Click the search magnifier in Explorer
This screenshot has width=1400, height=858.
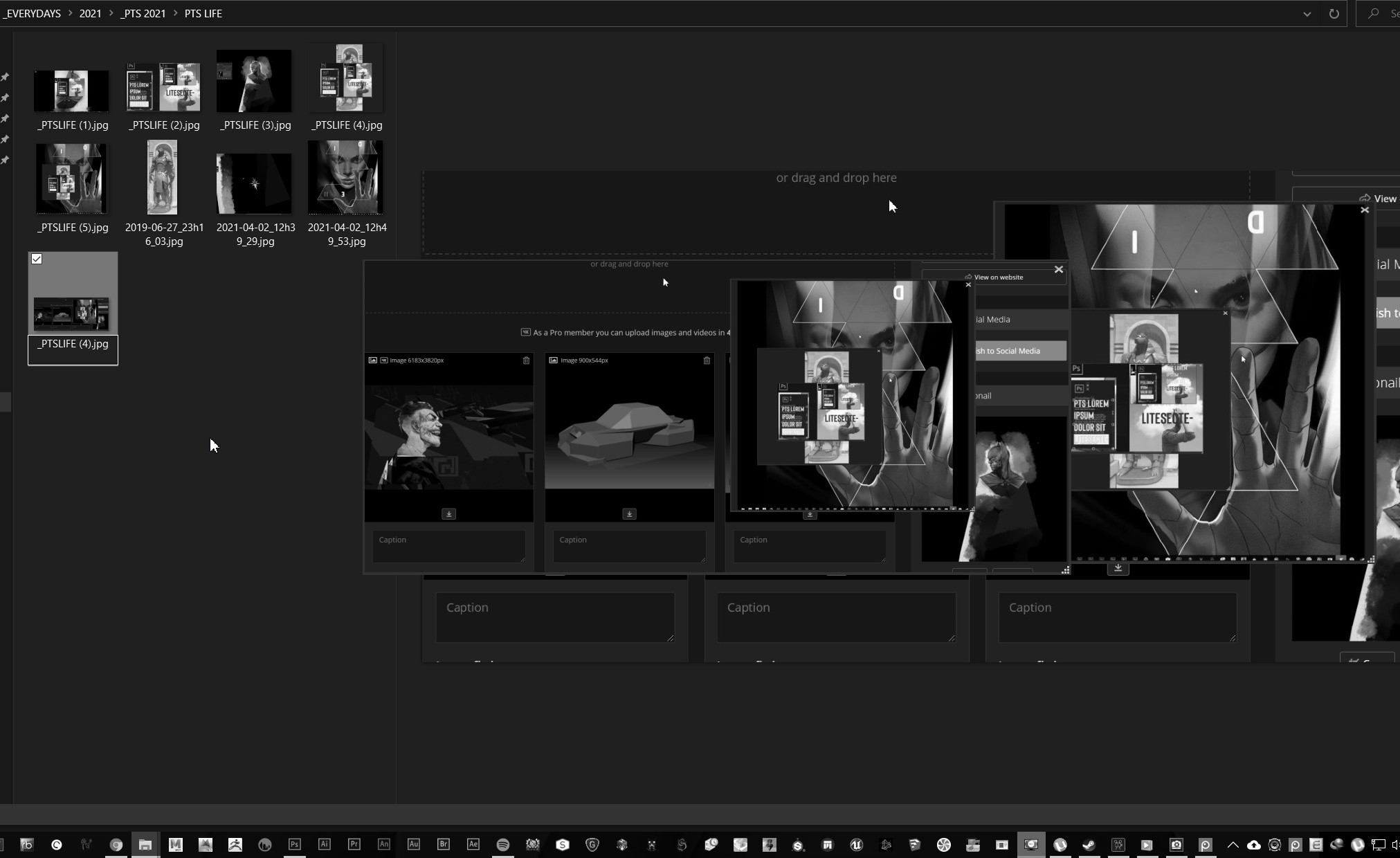[1374, 13]
